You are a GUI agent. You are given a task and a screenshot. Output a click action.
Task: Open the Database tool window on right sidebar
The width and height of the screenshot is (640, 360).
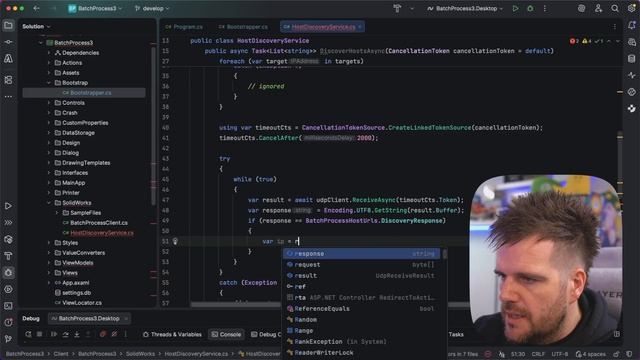631,59
